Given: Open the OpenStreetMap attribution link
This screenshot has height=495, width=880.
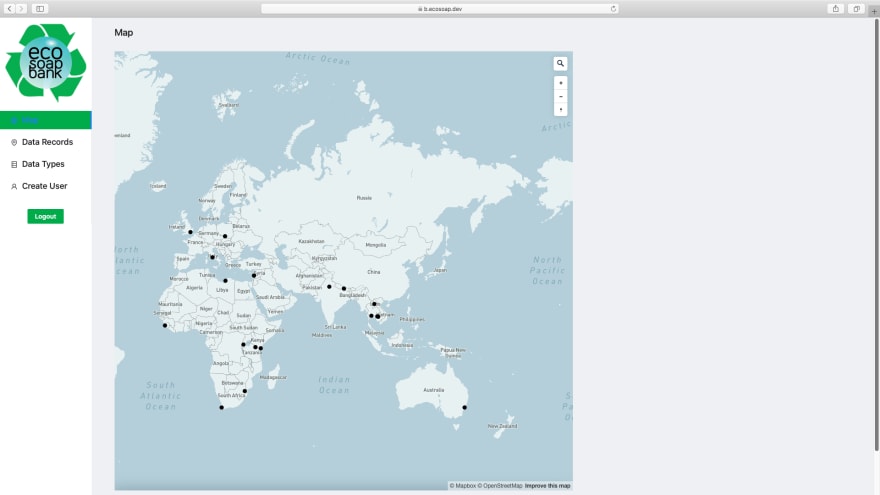Looking at the screenshot, I should click(x=500, y=485).
